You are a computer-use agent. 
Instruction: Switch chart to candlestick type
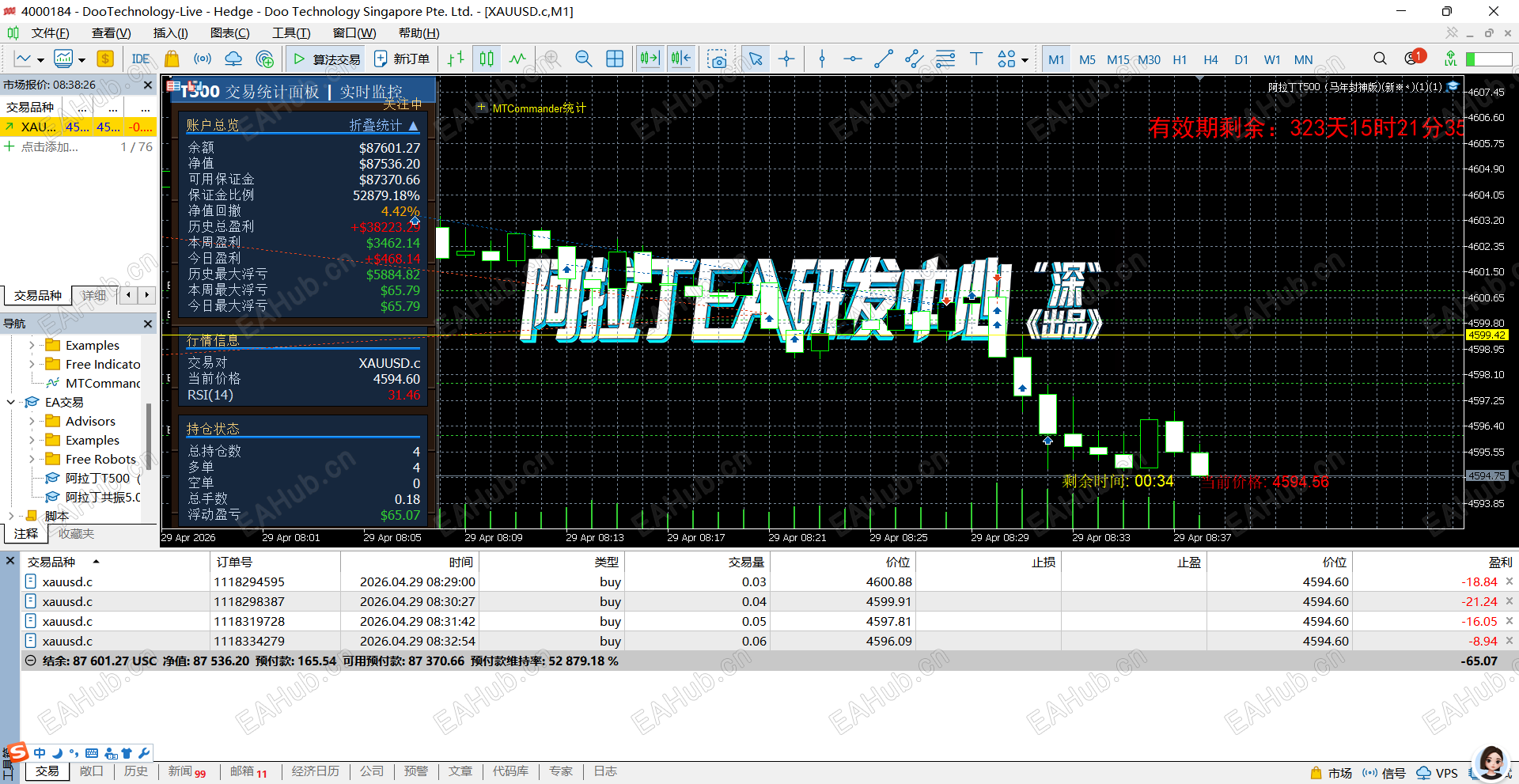point(487,59)
